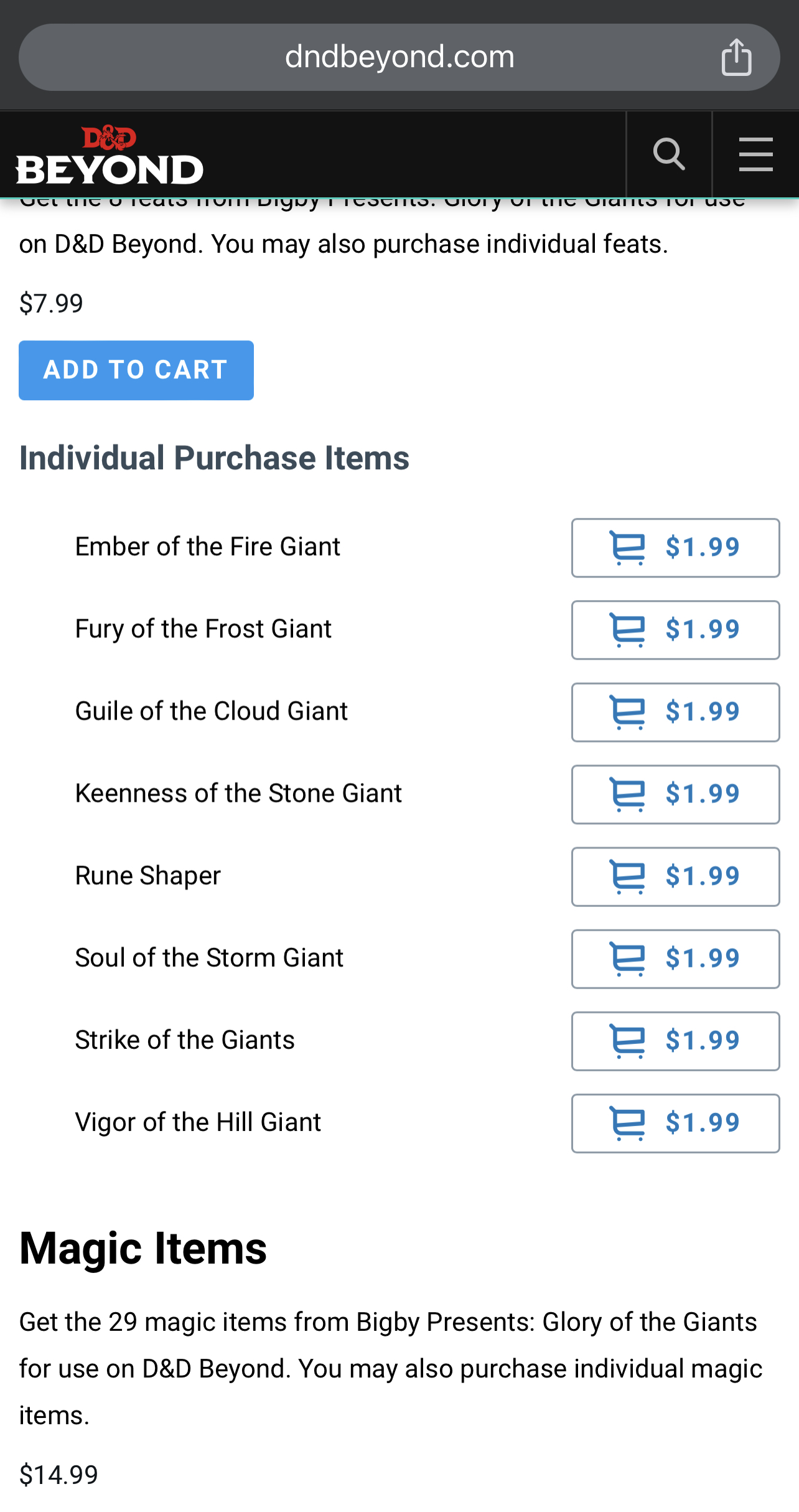Select the Rune Shaper item name

148,876
